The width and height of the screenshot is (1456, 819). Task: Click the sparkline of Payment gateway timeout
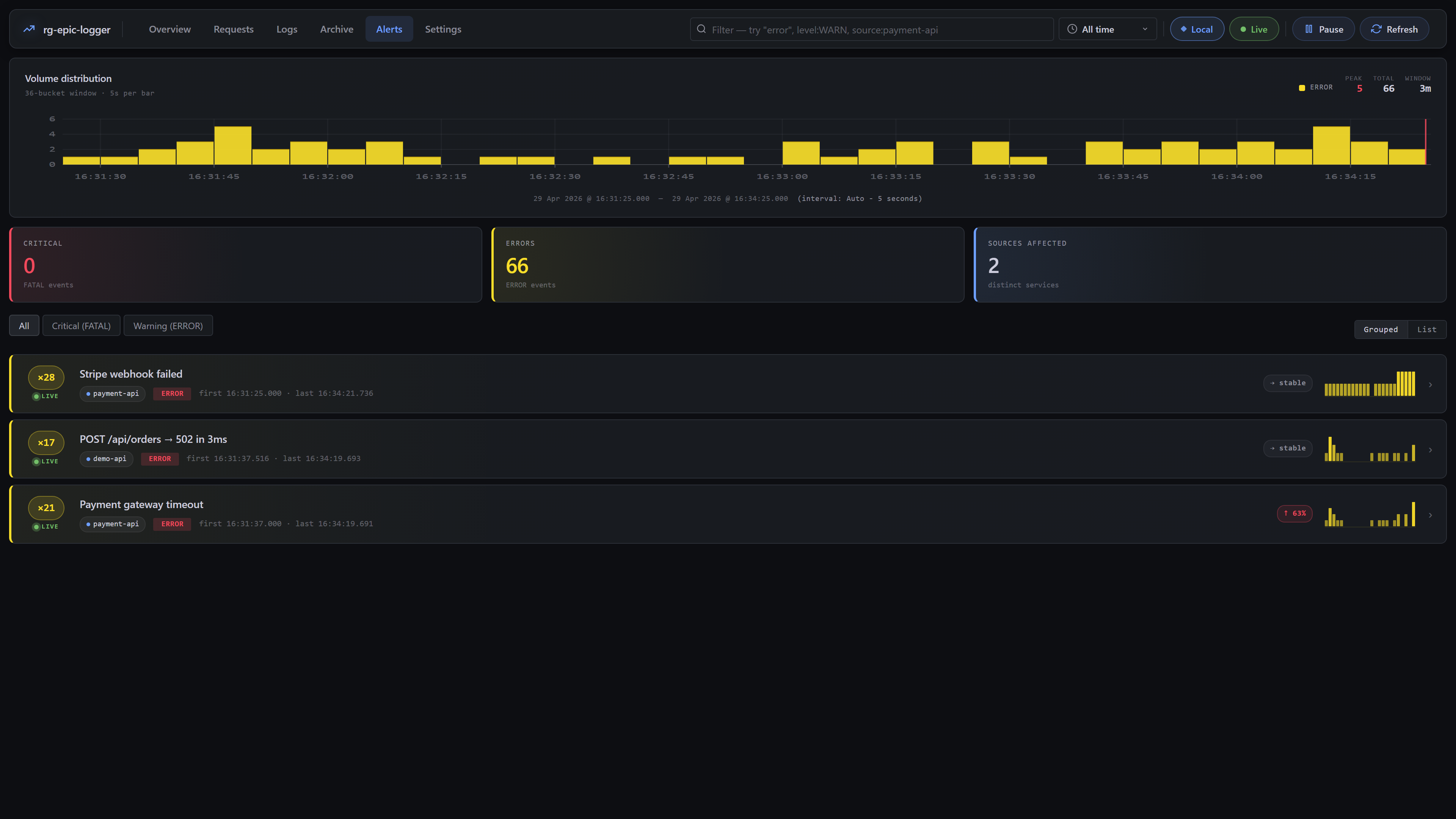pos(1370,514)
